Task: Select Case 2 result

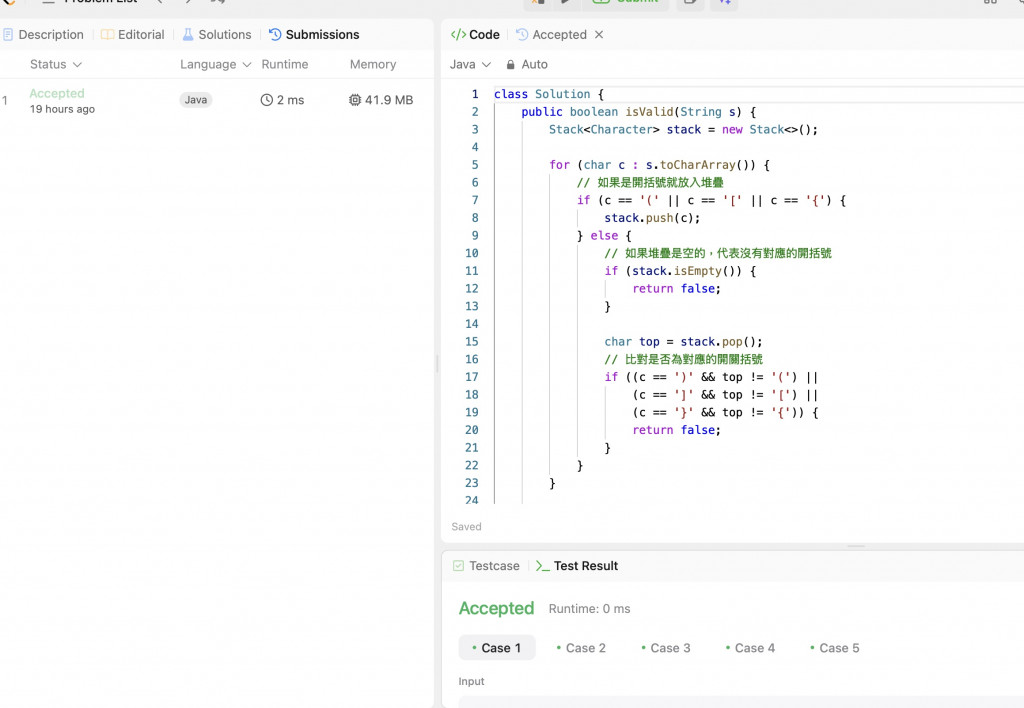Action: click(581, 648)
